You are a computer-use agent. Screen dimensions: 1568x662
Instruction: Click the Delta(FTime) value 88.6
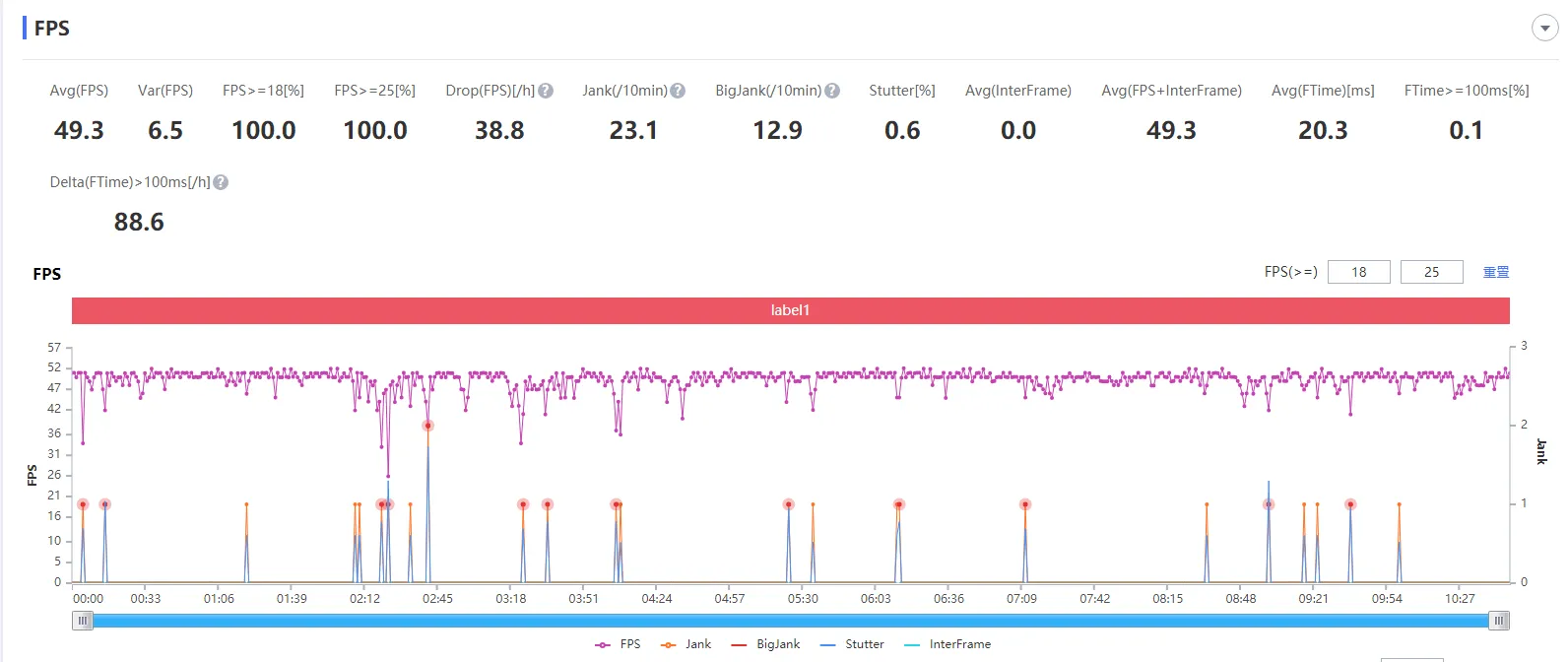[139, 223]
